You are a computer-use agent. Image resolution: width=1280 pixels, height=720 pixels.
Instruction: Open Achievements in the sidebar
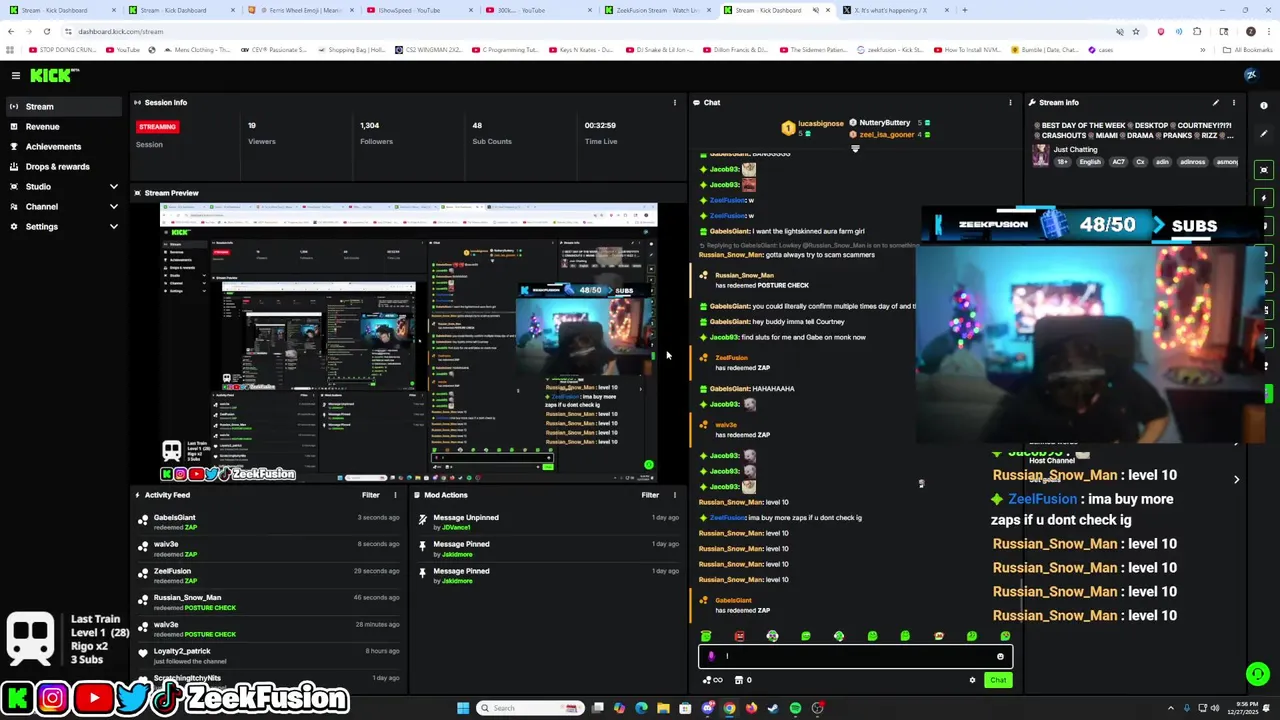point(53,146)
